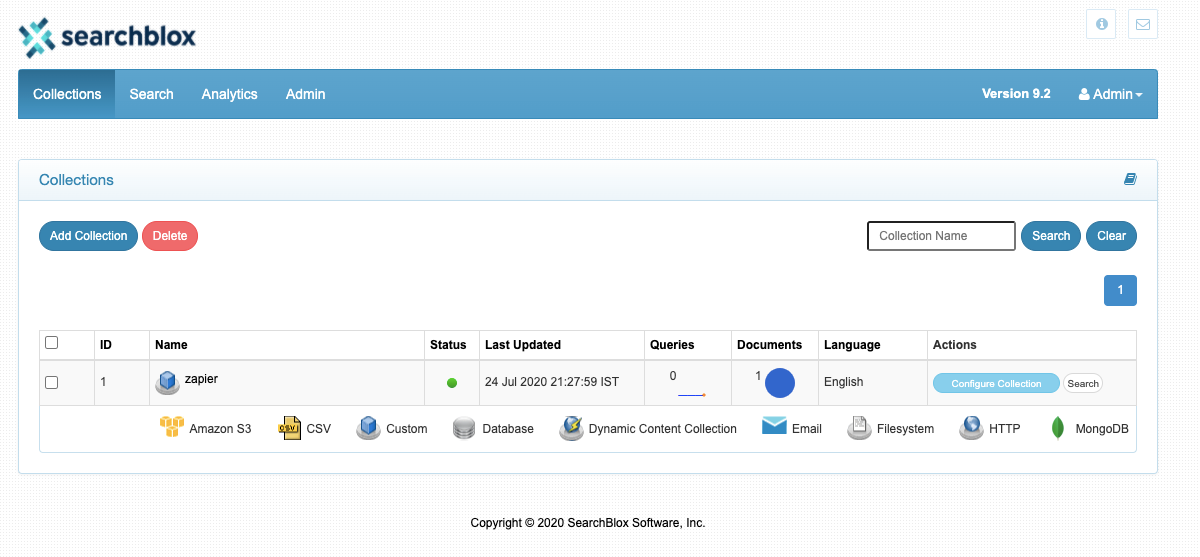Click the zapier collection cube icon

(x=167, y=382)
